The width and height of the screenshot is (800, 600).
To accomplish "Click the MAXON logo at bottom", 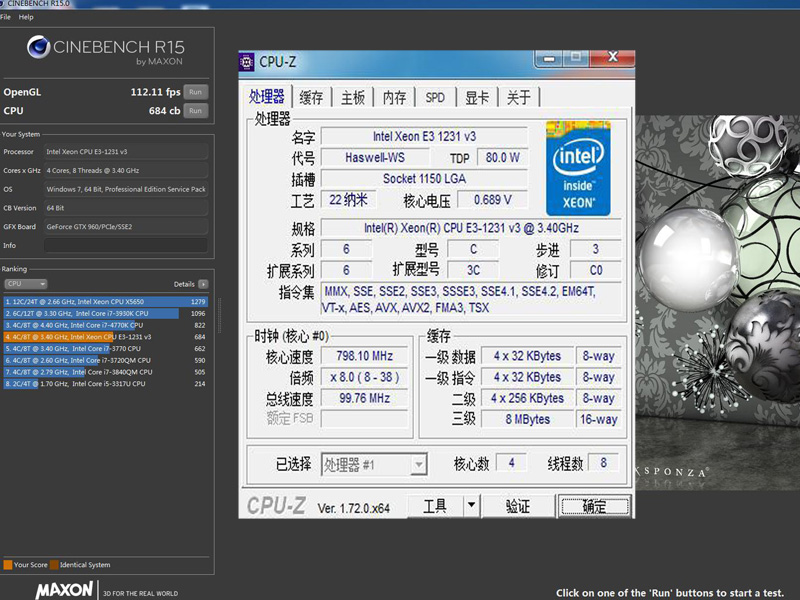I will [x=64, y=590].
